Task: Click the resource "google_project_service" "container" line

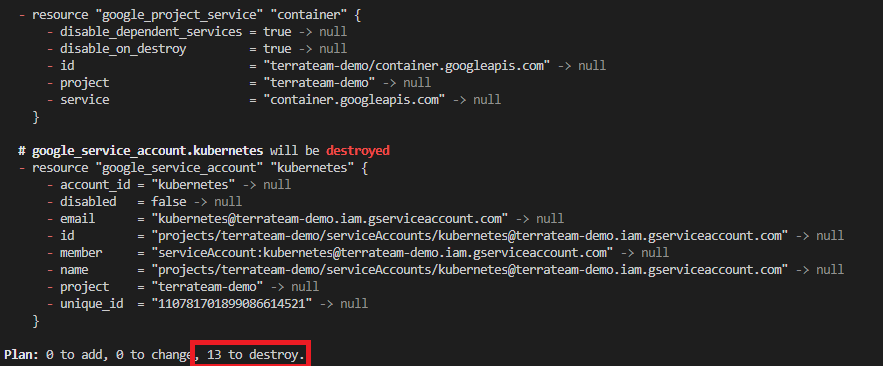Action: pos(190,15)
